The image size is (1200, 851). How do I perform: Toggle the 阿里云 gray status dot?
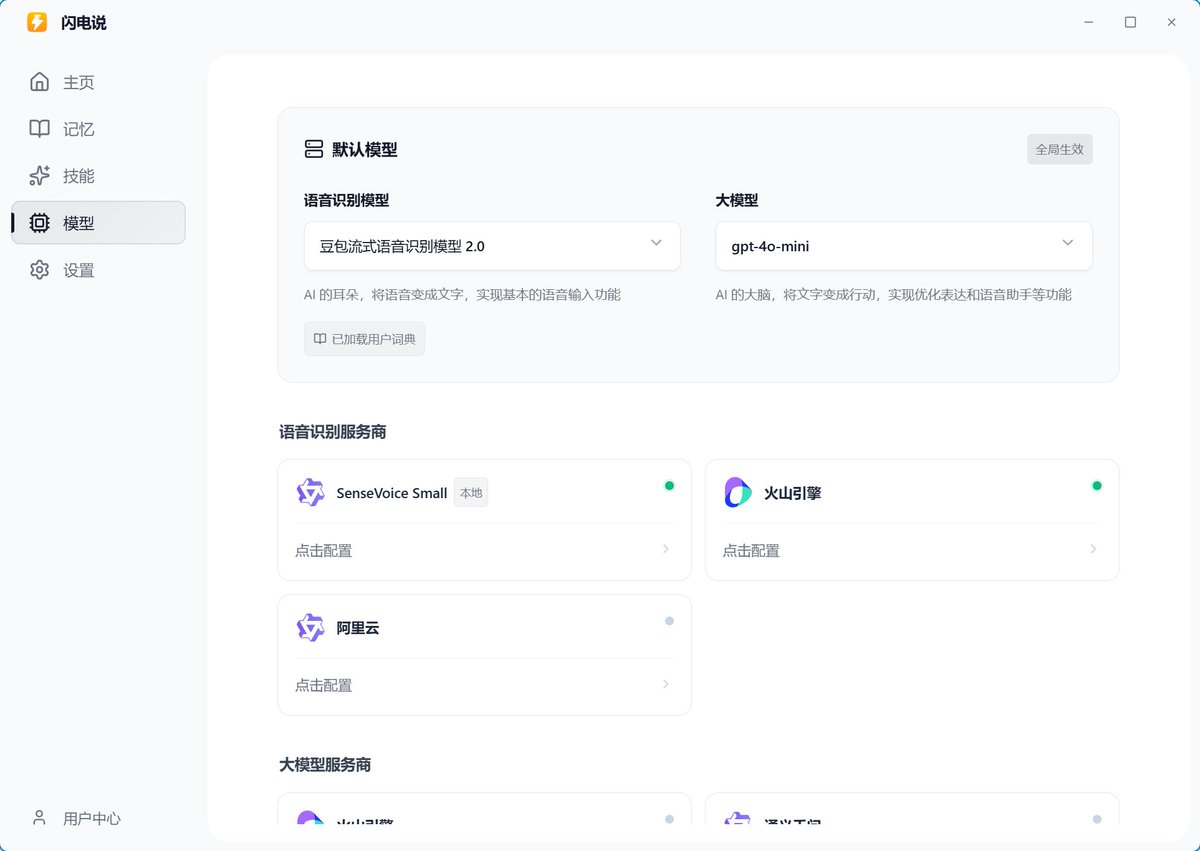click(669, 621)
